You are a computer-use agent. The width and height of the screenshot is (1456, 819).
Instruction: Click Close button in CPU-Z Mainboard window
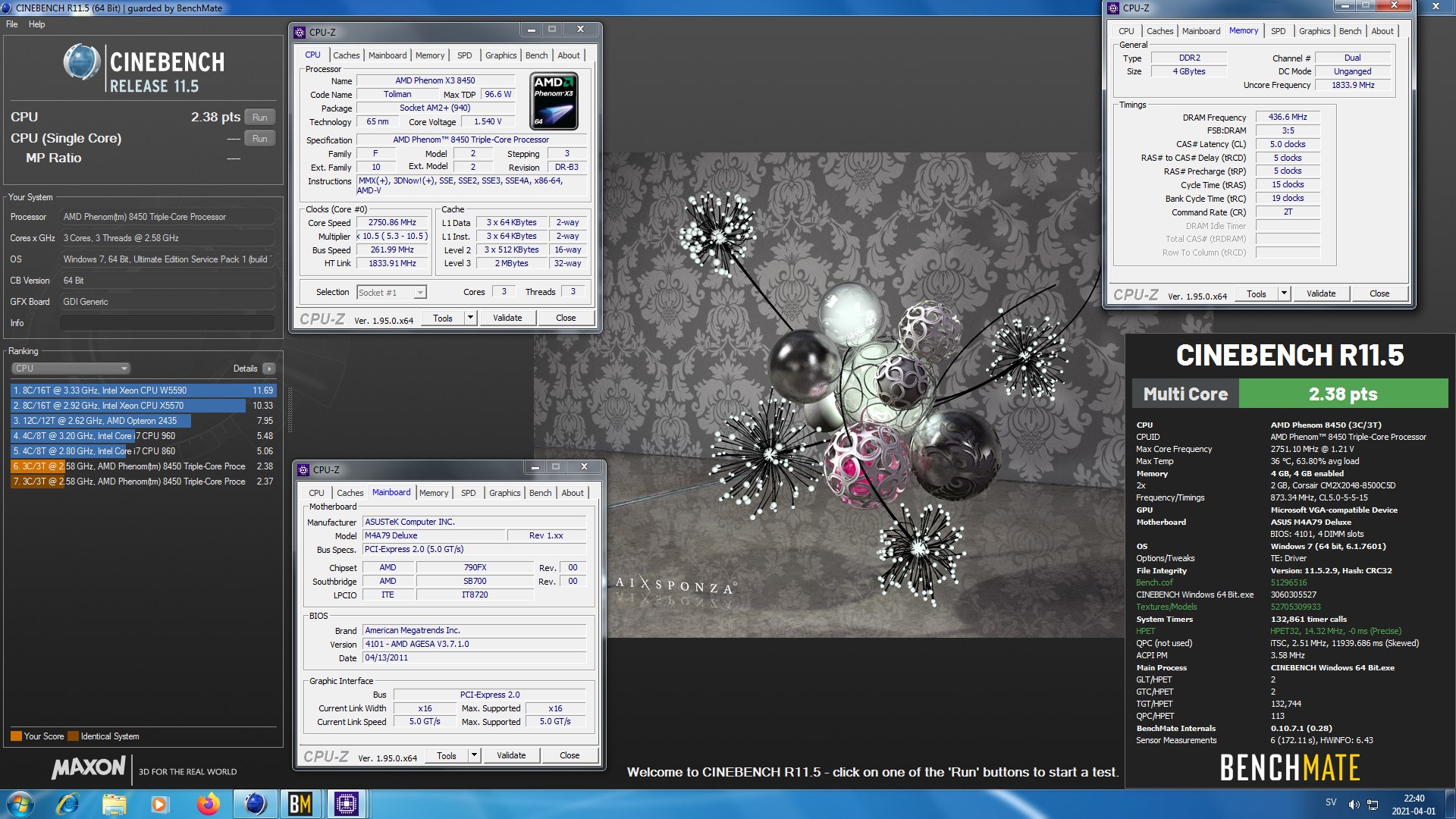[x=570, y=755]
